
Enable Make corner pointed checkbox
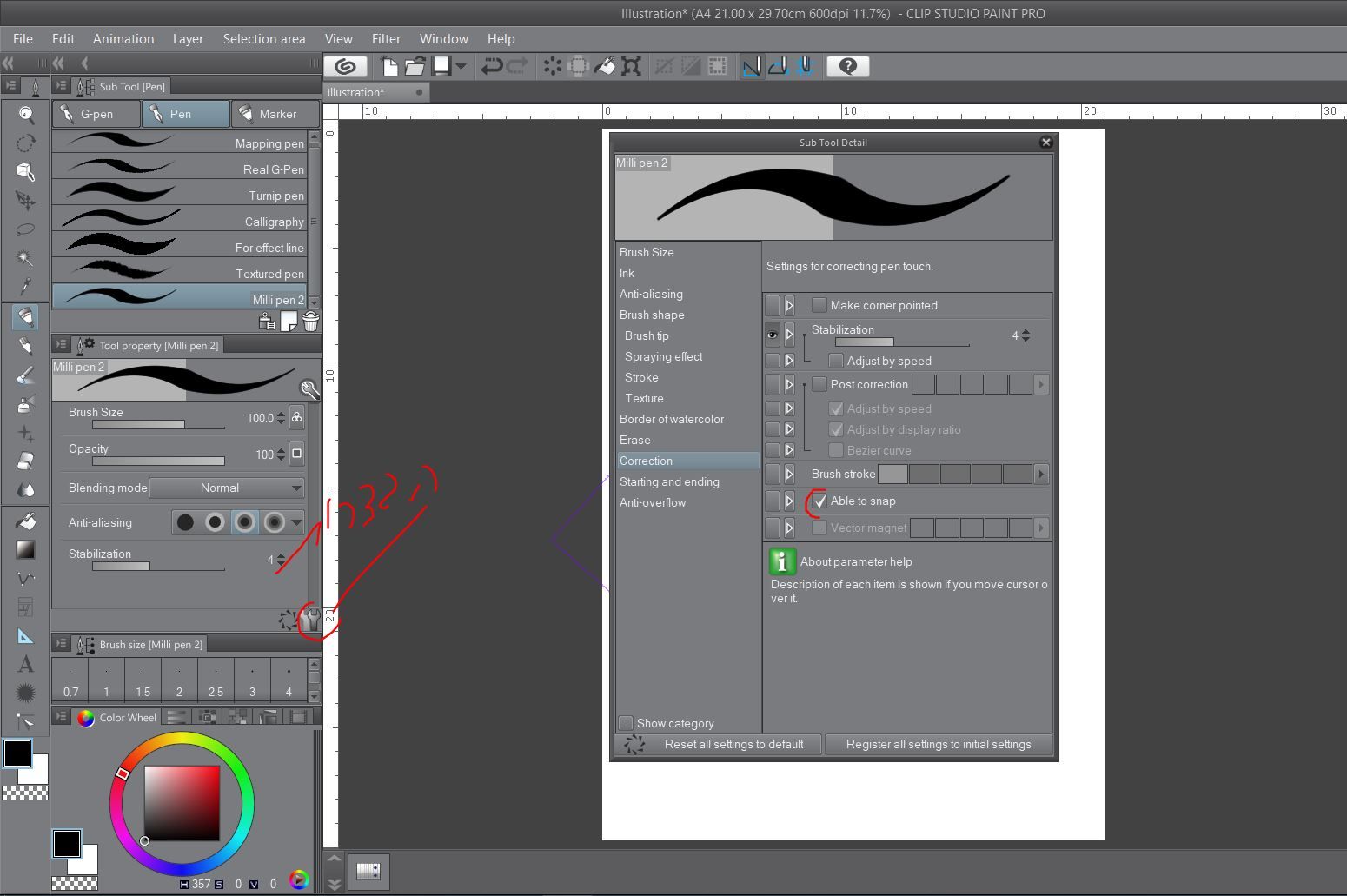[819, 306]
